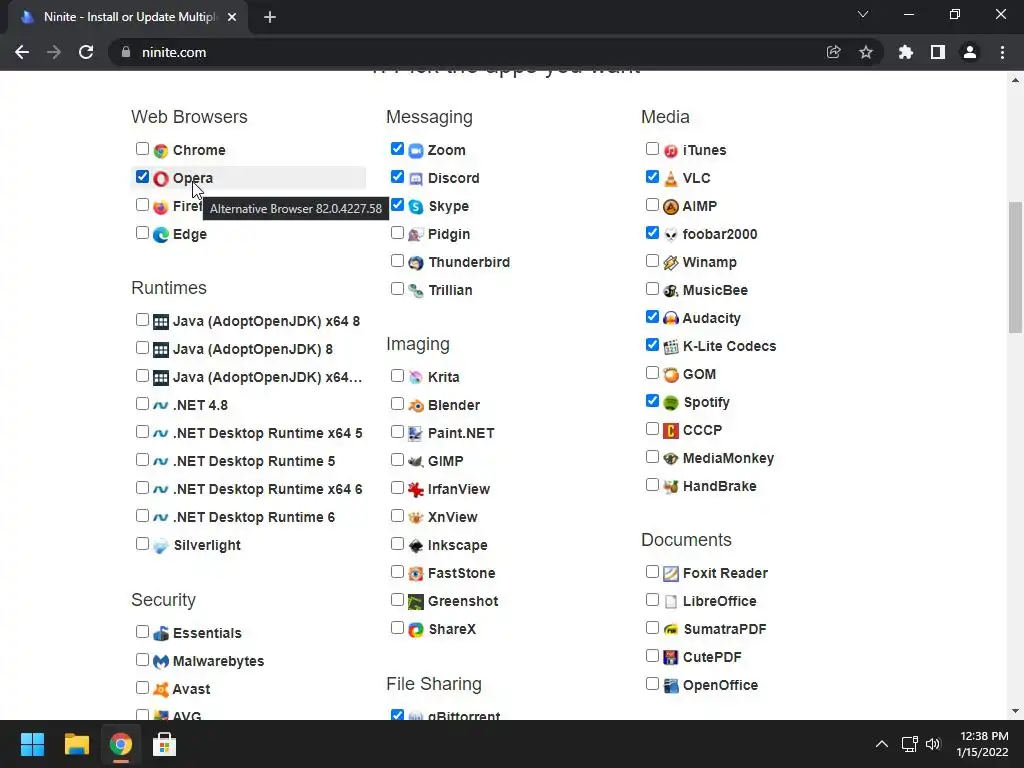Share this page via share icon
Viewport: 1024px width, 768px height.
point(833,52)
